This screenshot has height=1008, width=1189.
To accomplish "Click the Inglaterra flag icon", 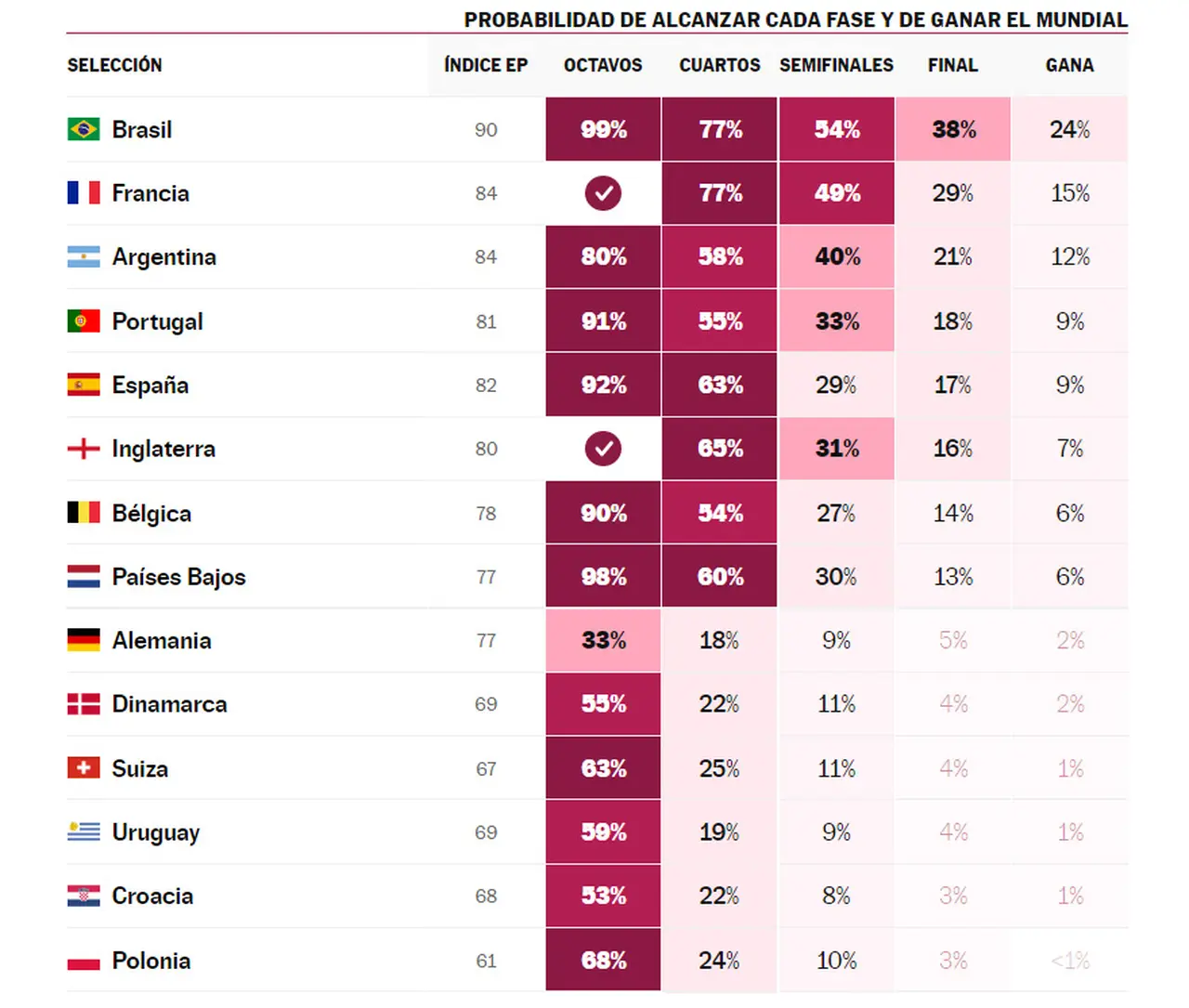I will tap(84, 449).
